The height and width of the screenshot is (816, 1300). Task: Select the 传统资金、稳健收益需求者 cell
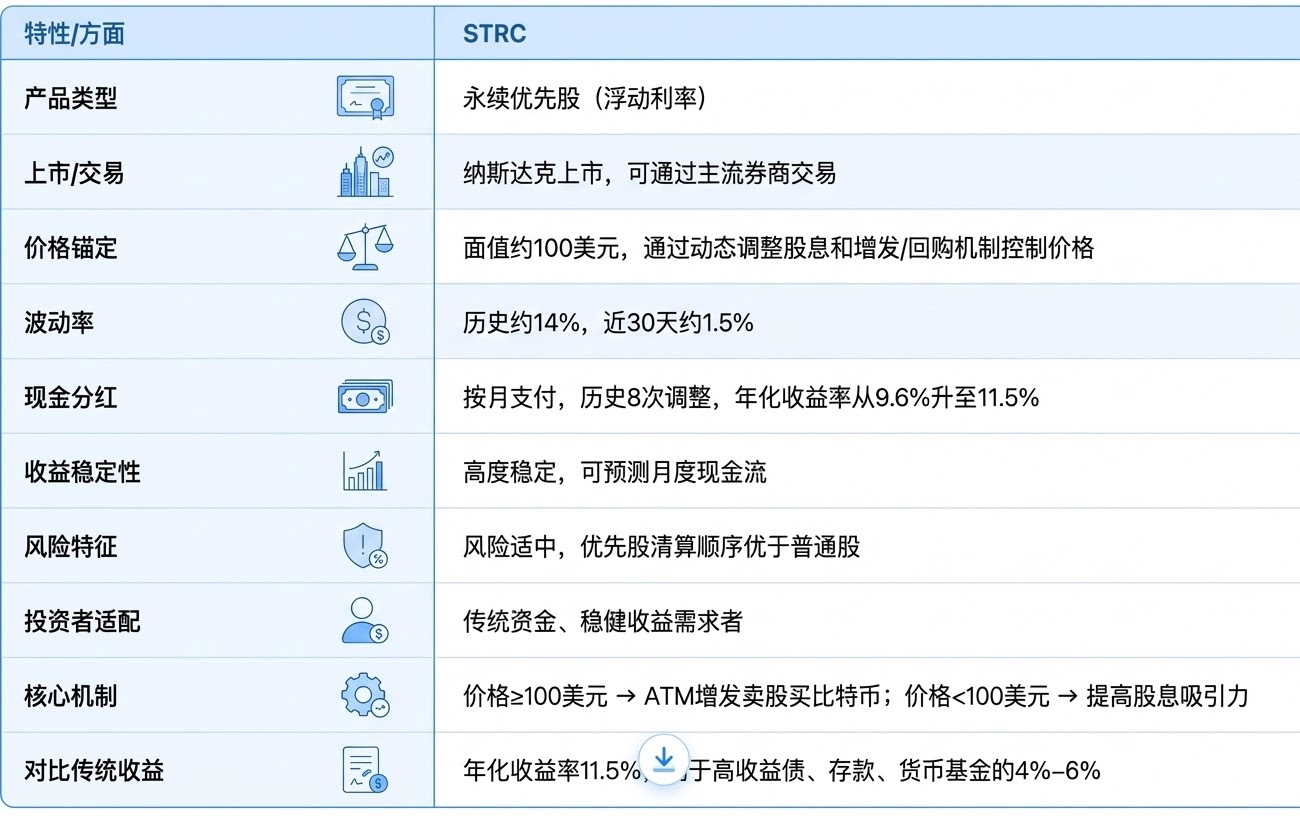(x=603, y=621)
